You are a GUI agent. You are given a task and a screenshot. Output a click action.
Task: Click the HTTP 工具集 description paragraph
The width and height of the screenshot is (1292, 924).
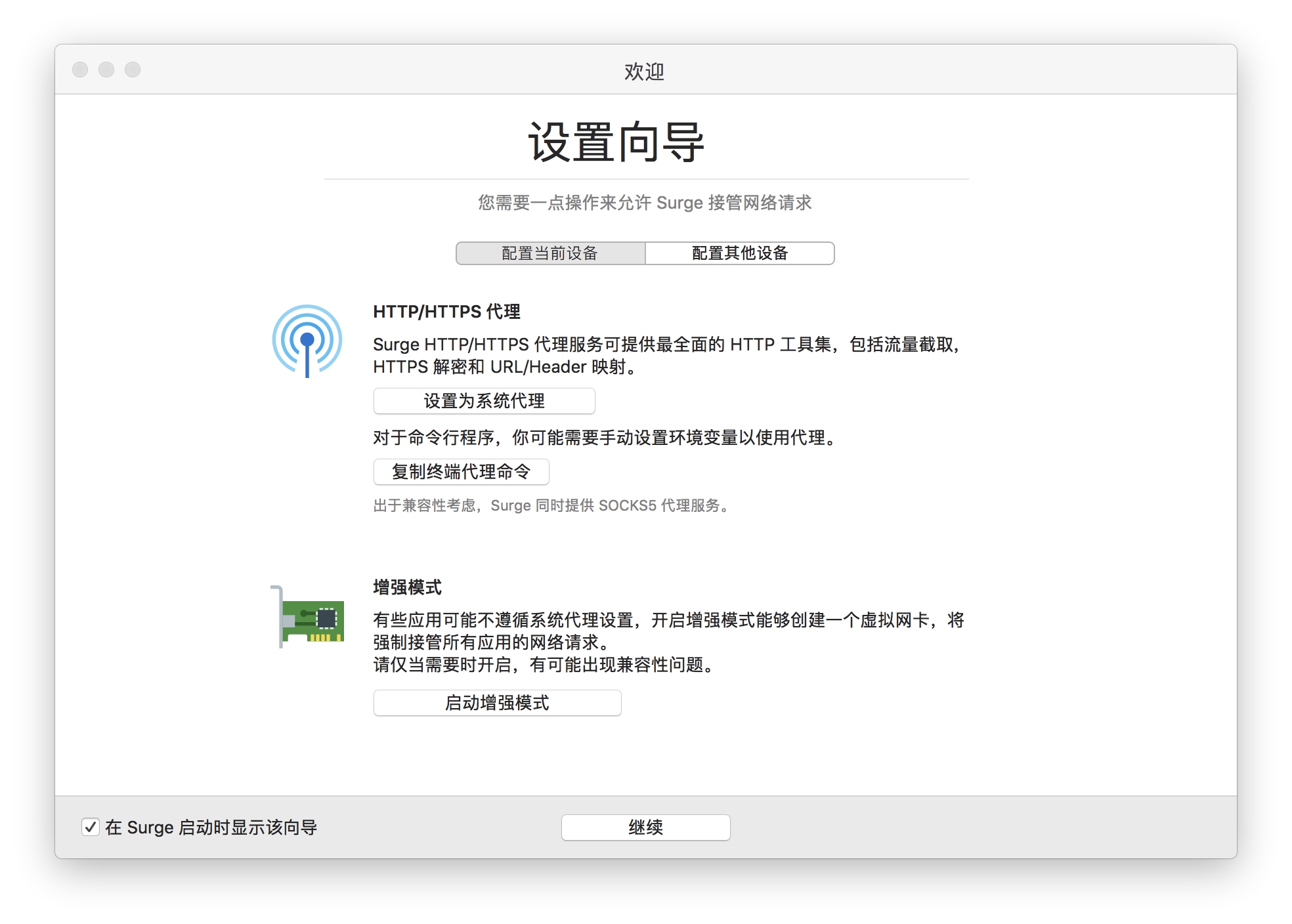(x=666, y=355)
